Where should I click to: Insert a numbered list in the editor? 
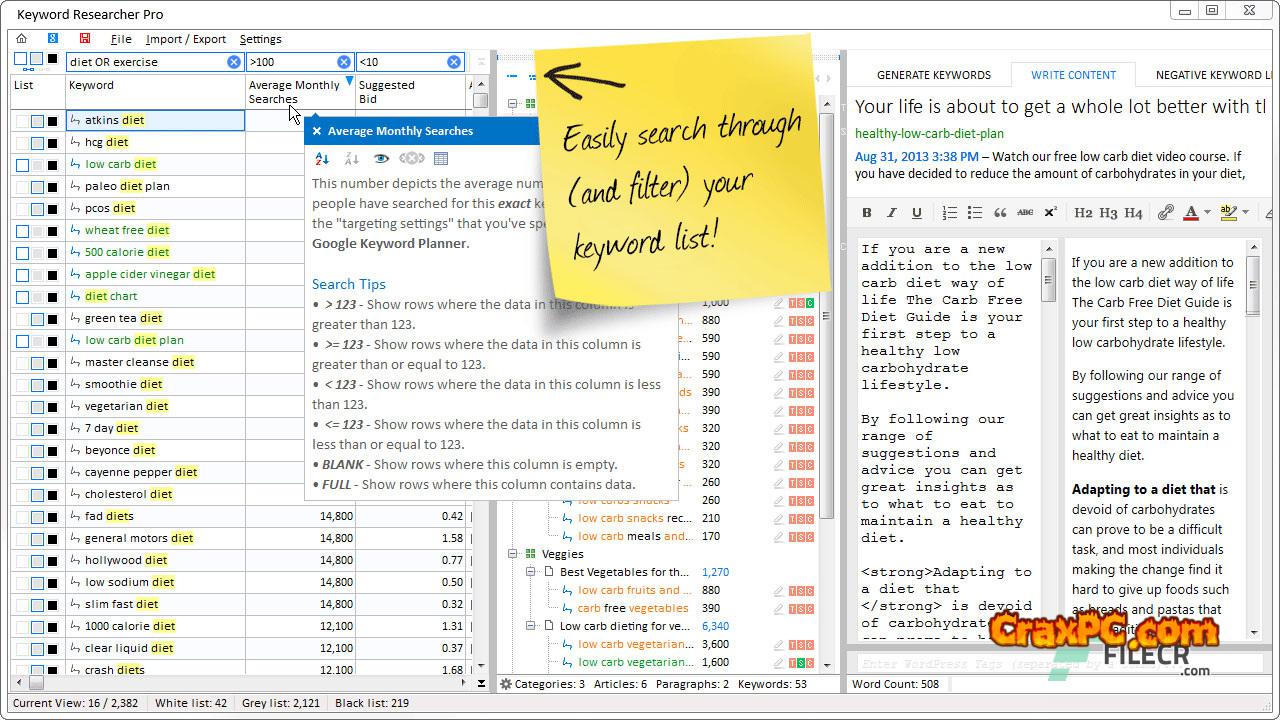[949, 213]
